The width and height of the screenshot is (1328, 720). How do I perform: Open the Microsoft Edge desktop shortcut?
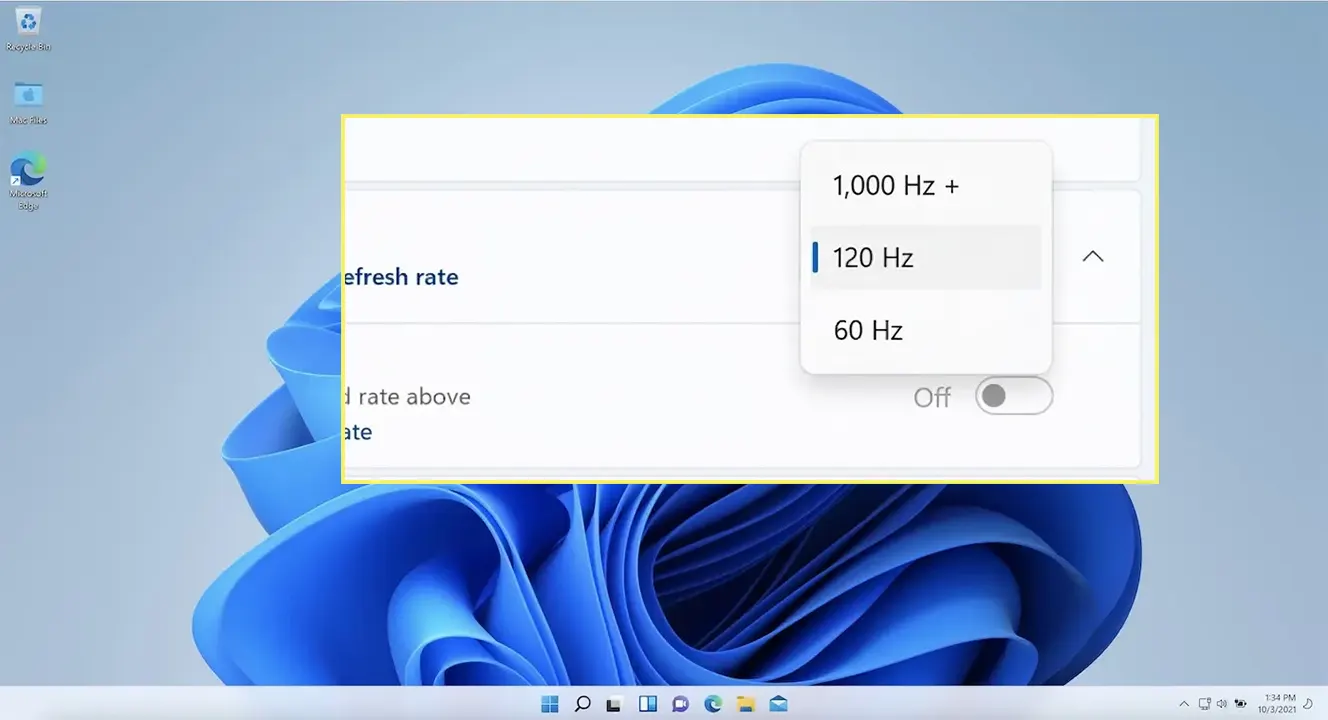28,181
